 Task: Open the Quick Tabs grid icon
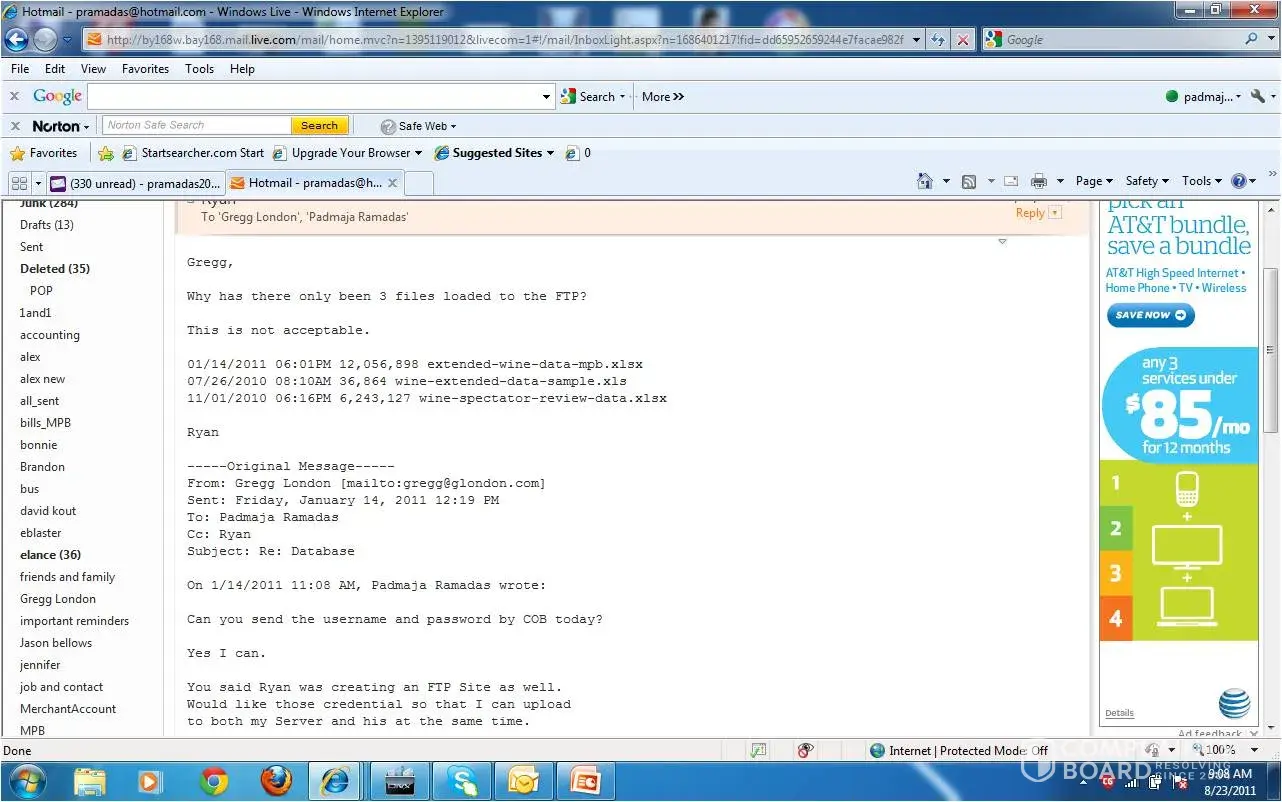coord(18,183)
